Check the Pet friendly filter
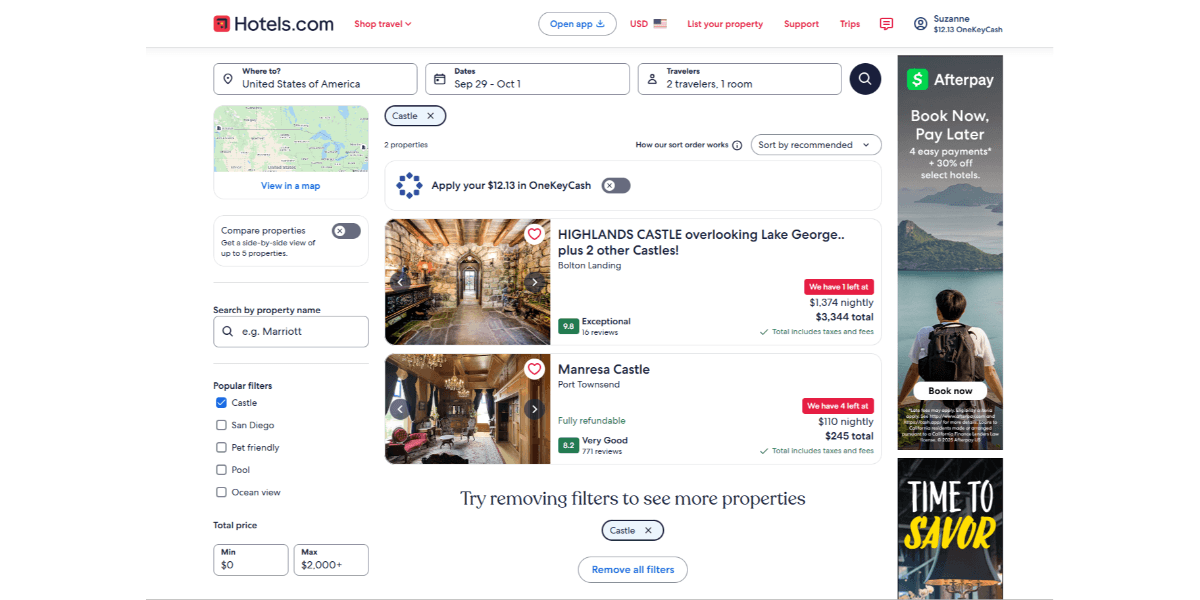The width and height of the screenshot is (1200, 600). coord(221,448)
